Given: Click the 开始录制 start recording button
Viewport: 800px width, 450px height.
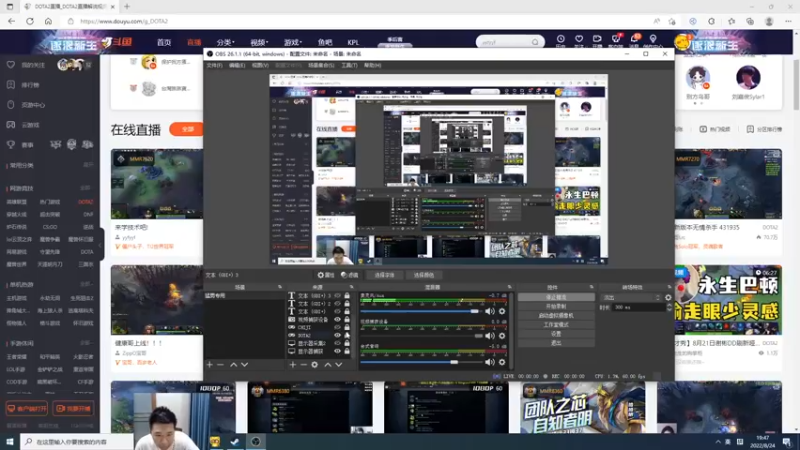Looking at the screenshot, I should pyautogui.click(x=556, y=306).
